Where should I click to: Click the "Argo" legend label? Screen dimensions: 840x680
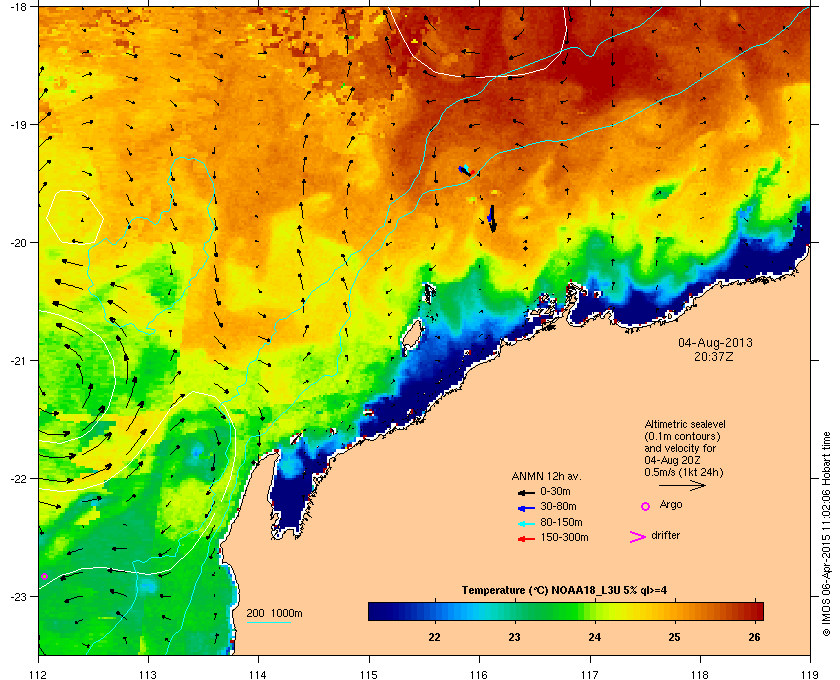671,505
